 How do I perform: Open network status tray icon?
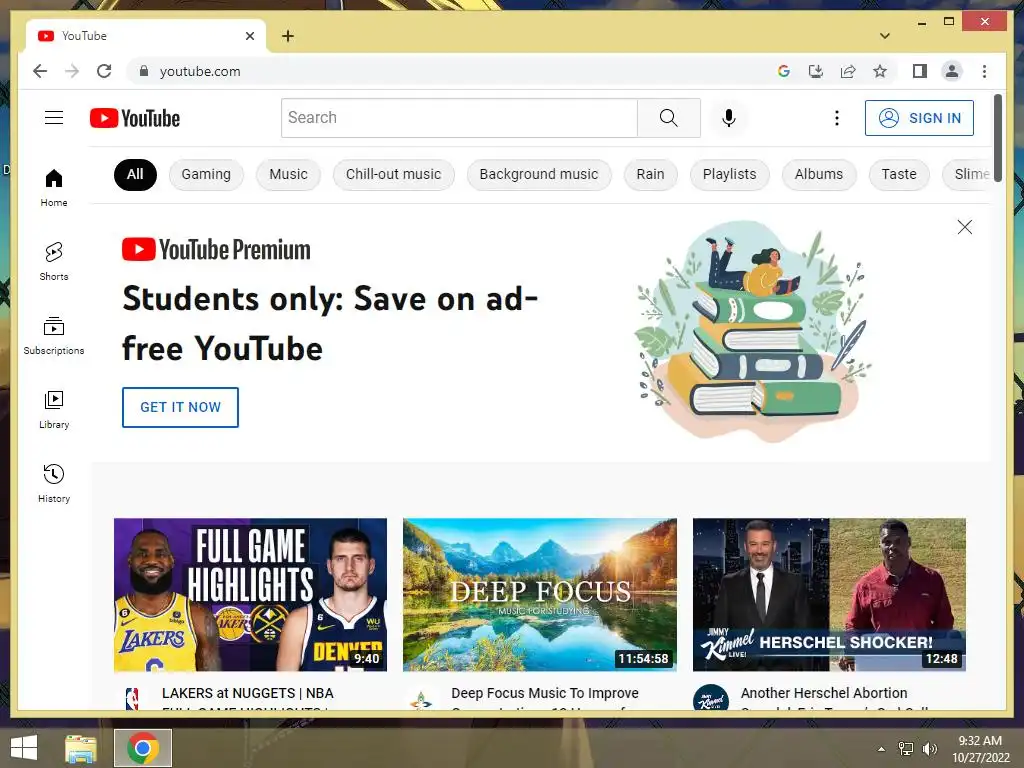click(906, 749)
